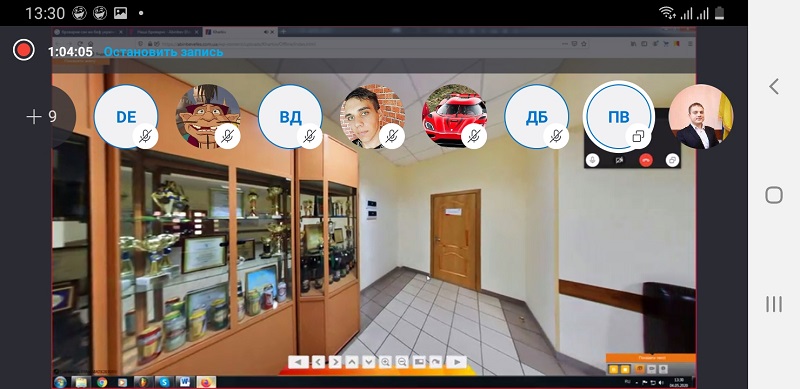Click microphone button in small call window
Image resolution: width=800 pixels, height=389 pixels.
coord(592,160)
